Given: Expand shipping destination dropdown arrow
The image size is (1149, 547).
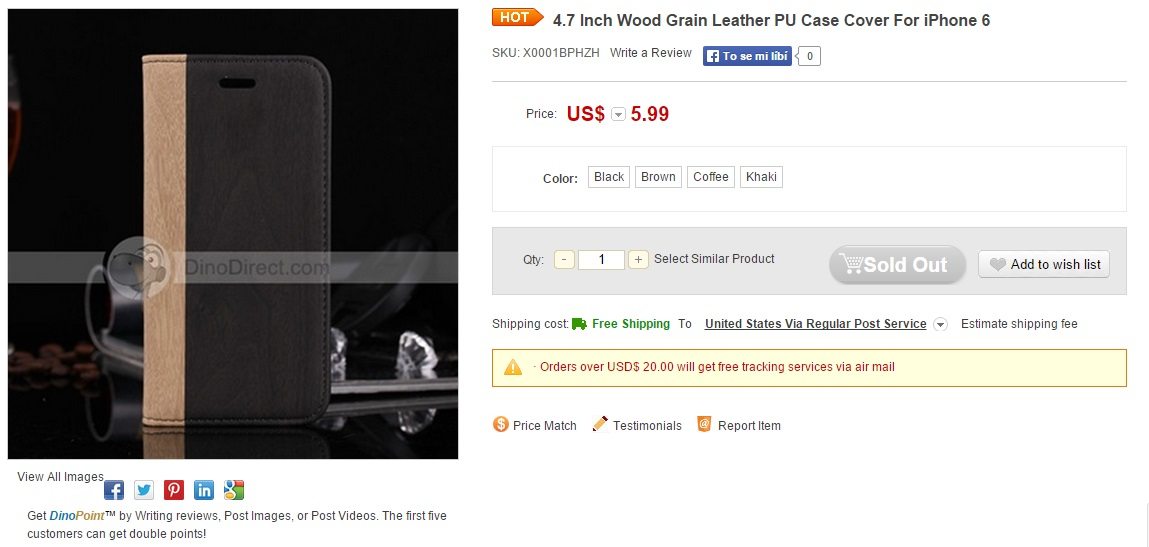Looking at the screenshot, I should pos(941,324).
